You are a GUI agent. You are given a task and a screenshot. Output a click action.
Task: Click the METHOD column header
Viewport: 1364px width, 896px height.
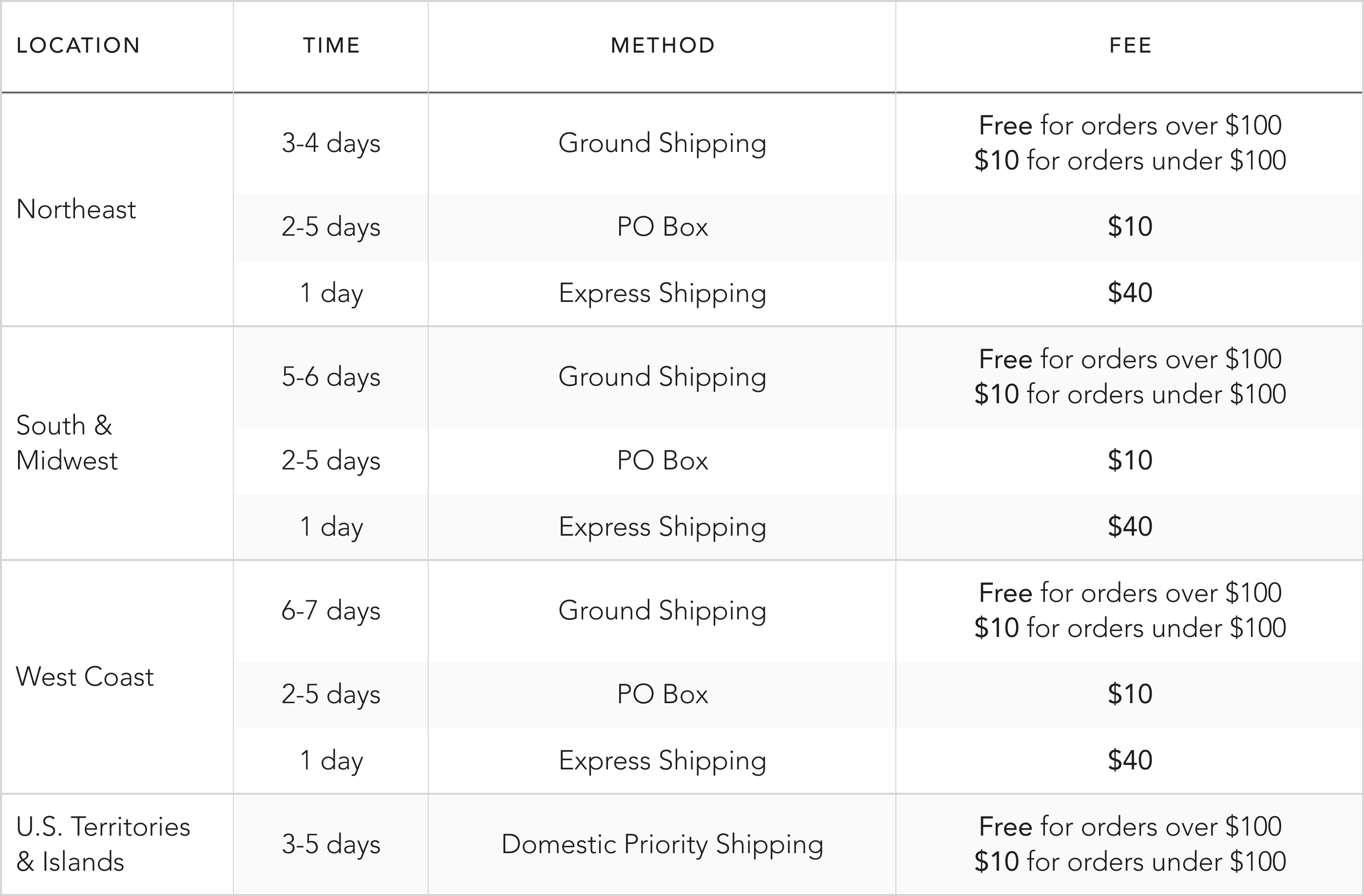663,45
